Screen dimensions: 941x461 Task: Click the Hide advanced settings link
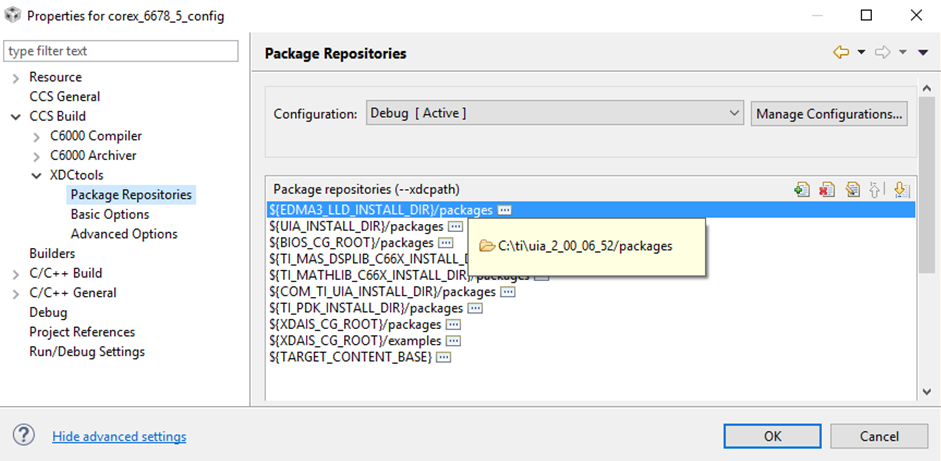(x=119, y=436)
